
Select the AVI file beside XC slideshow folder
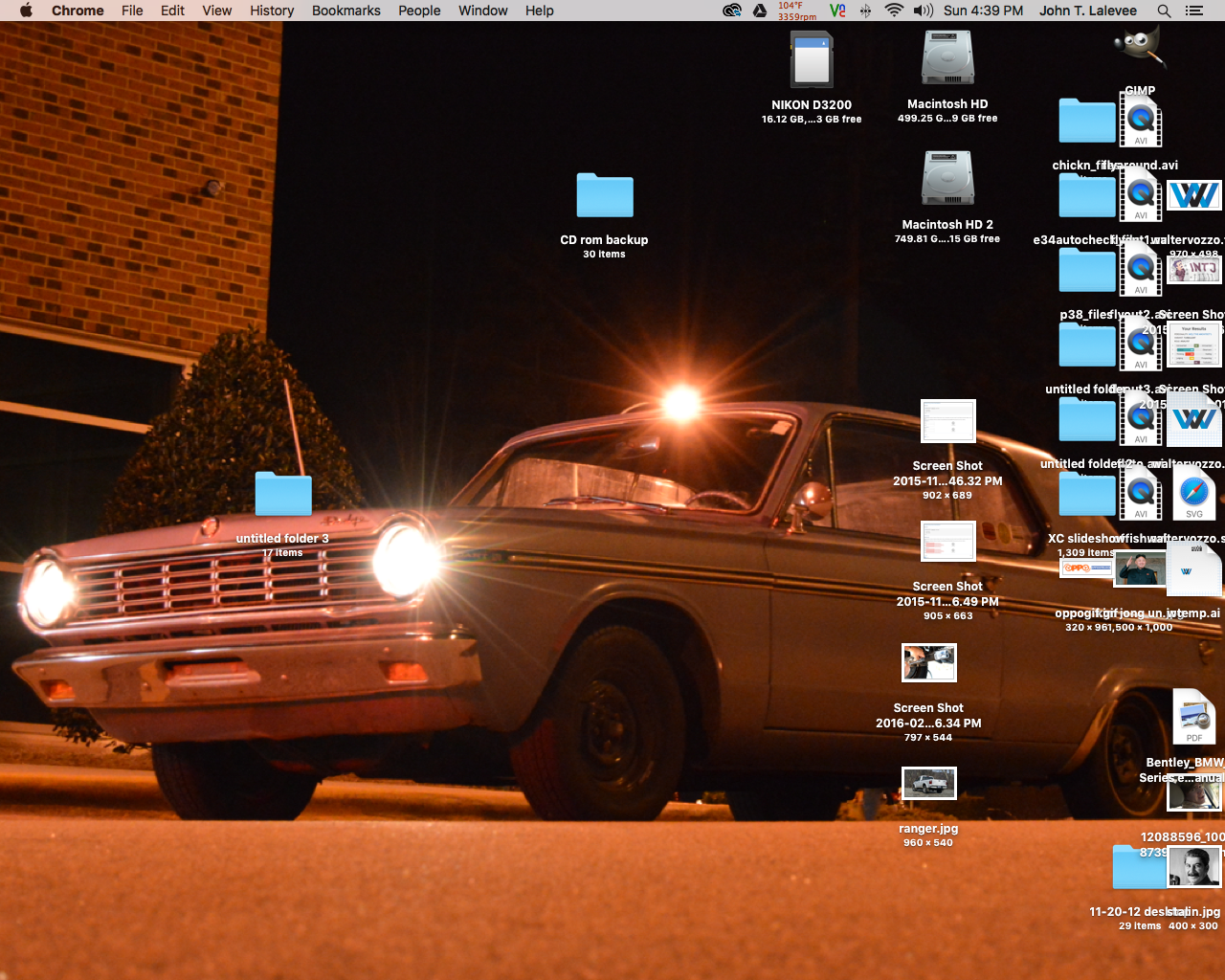(x=1141, y=493)
